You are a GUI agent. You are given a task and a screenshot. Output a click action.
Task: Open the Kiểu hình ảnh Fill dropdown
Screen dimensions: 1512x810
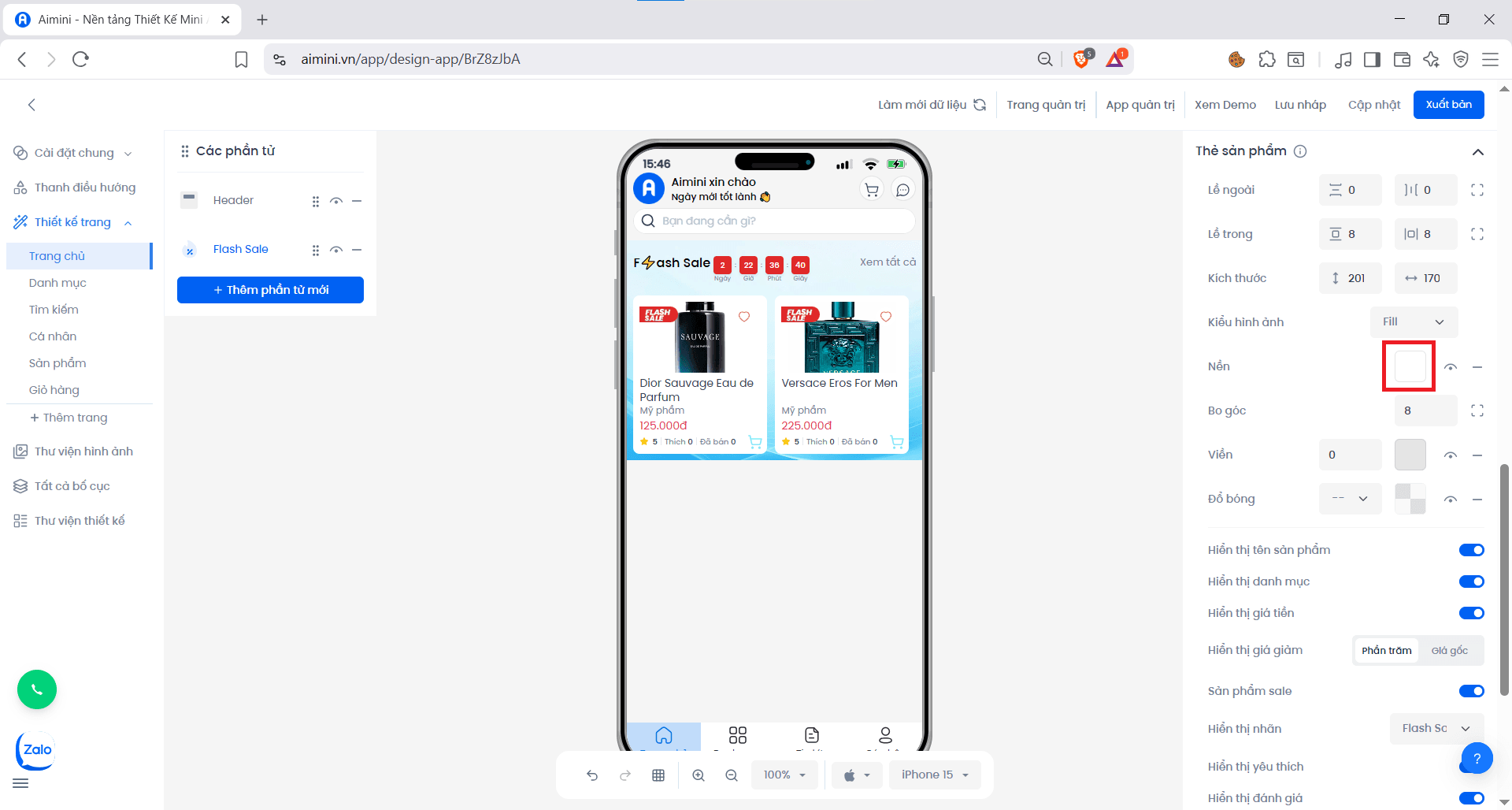[x=1414, y=322]
